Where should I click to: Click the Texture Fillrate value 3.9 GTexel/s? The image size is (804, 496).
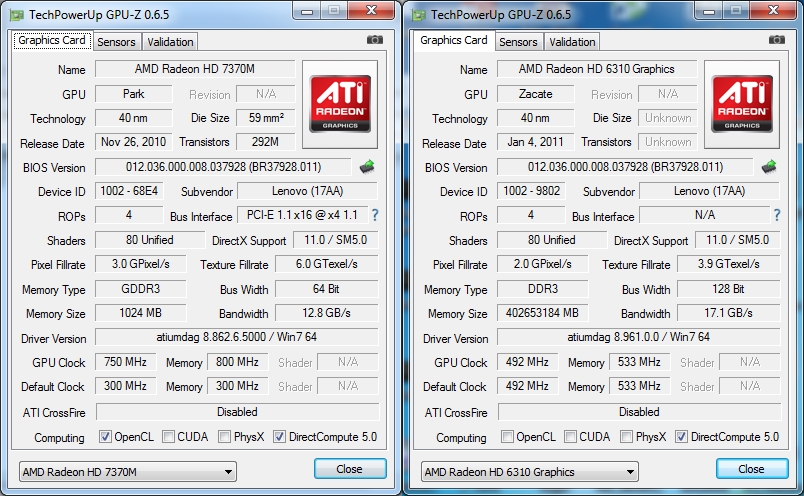(729, 264)
